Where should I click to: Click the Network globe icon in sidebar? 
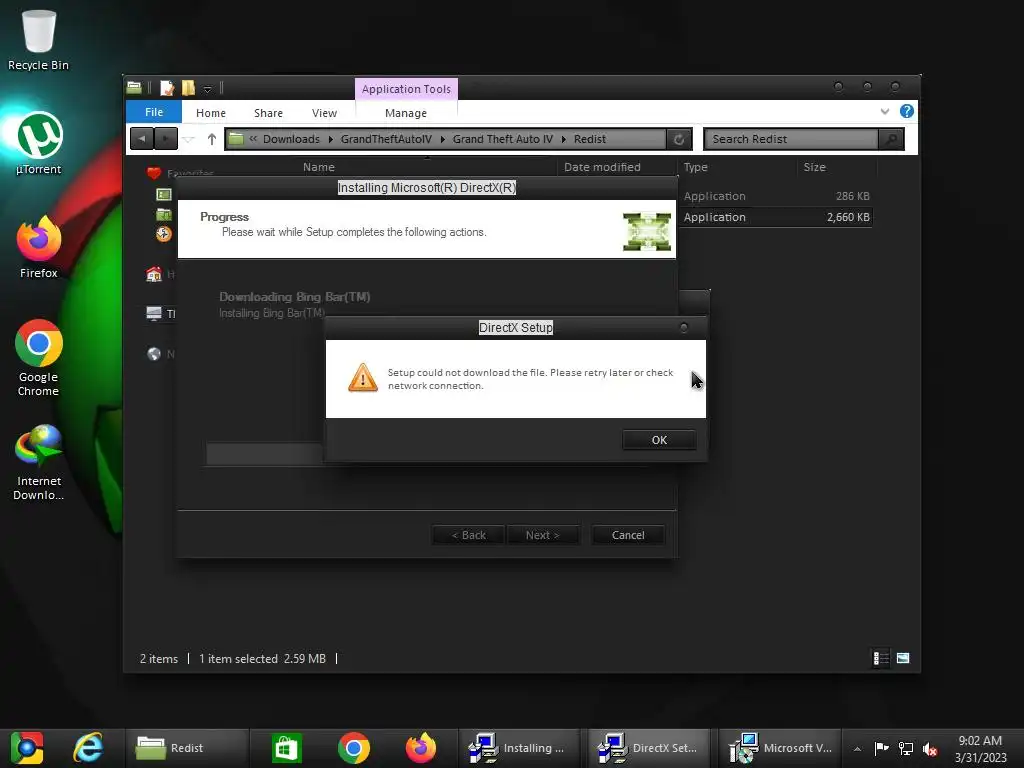pos(154,354)
